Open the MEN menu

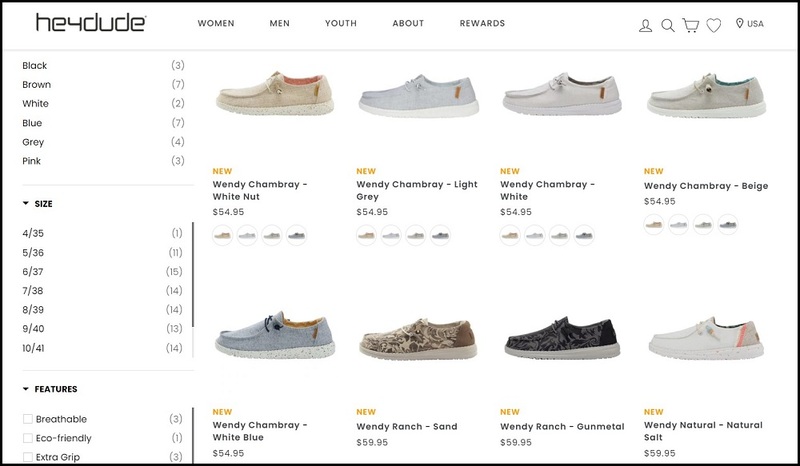click(x=280, y=23)
